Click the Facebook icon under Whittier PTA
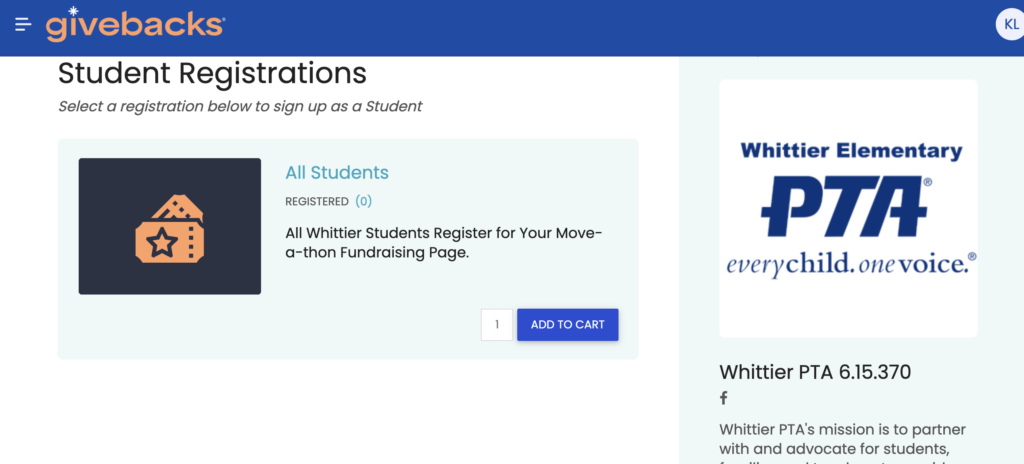The image size is (1024, 464). tap(724, 398)
